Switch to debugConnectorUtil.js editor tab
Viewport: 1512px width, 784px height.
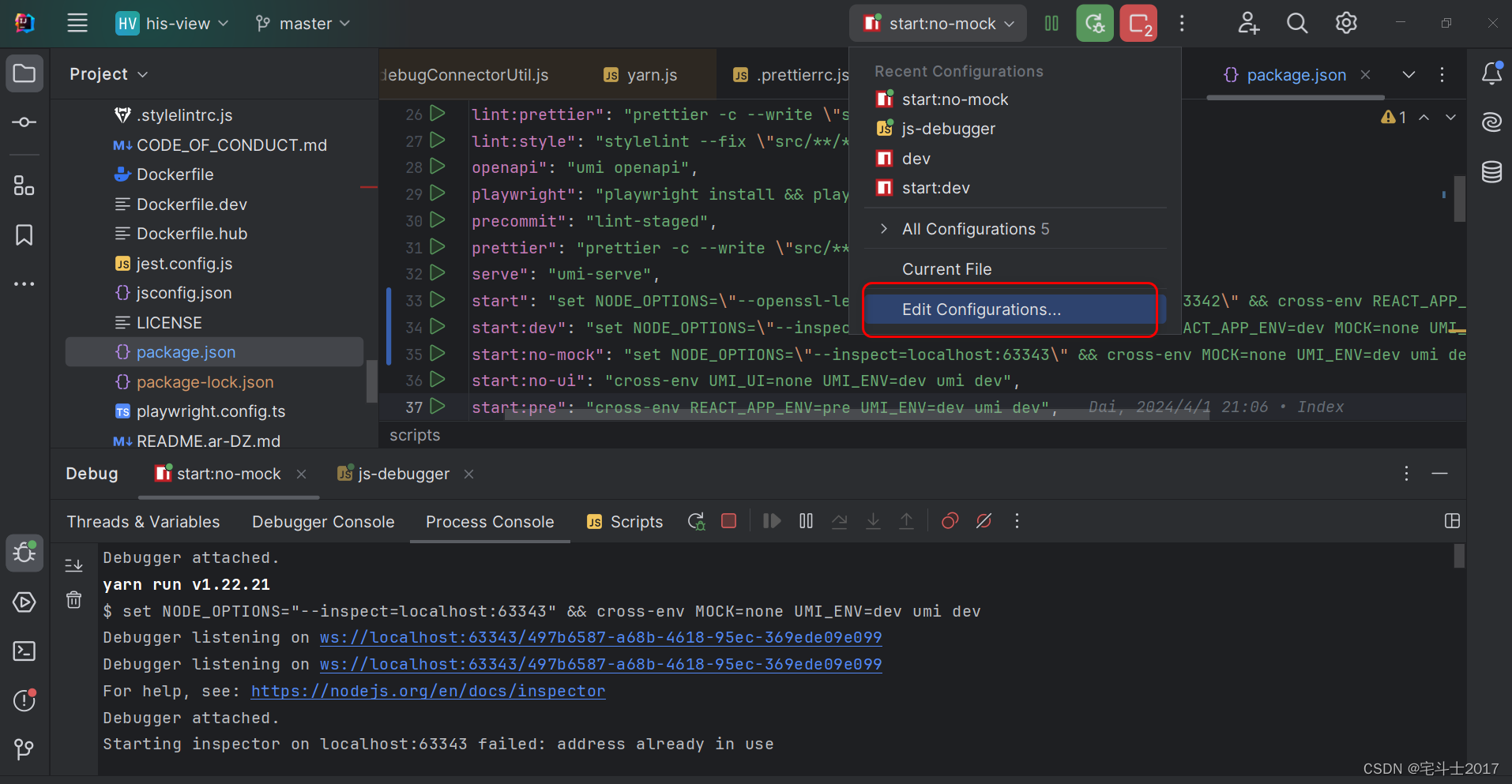465,75
